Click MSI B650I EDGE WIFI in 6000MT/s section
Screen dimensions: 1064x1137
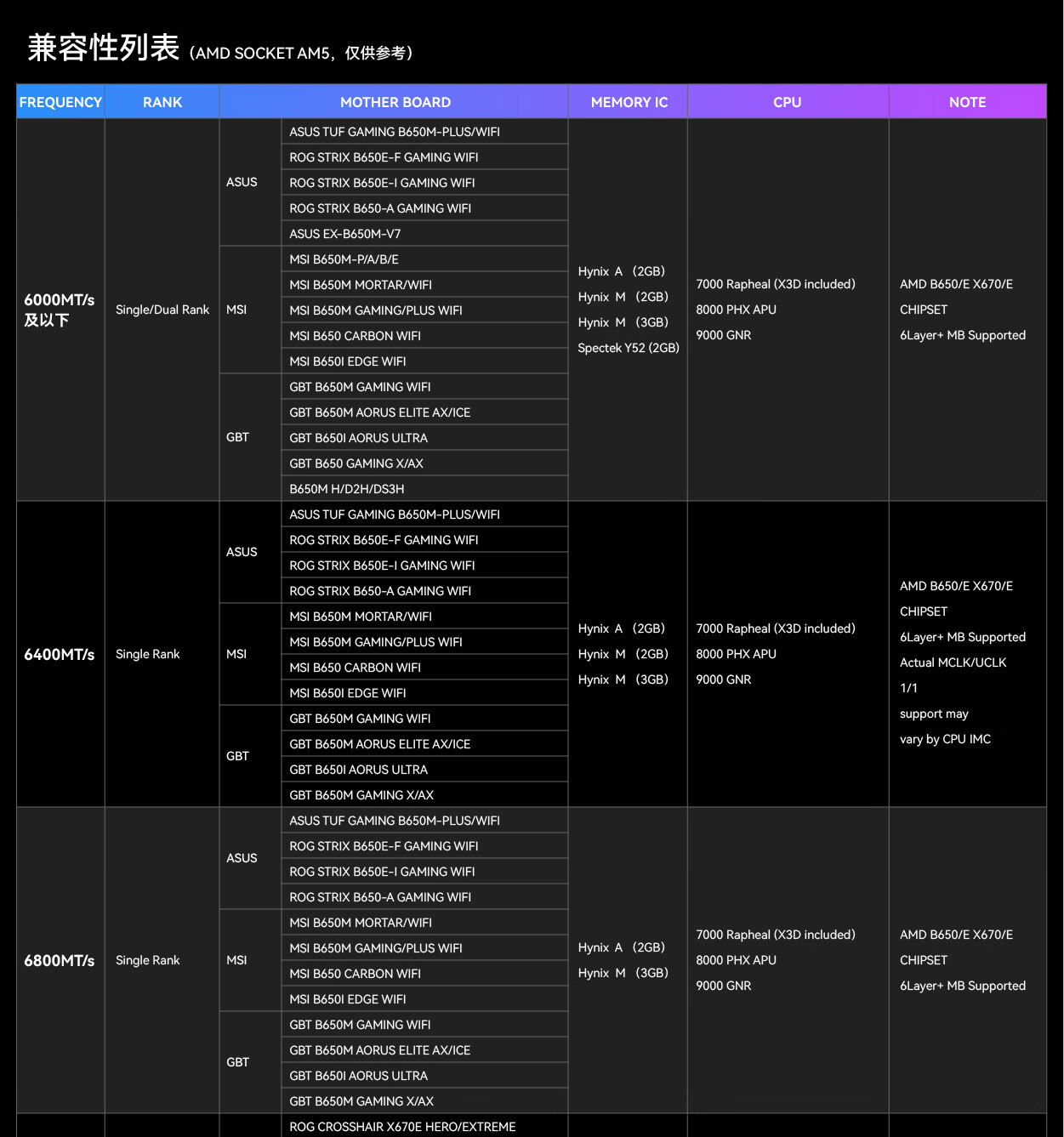coord(424,361)
